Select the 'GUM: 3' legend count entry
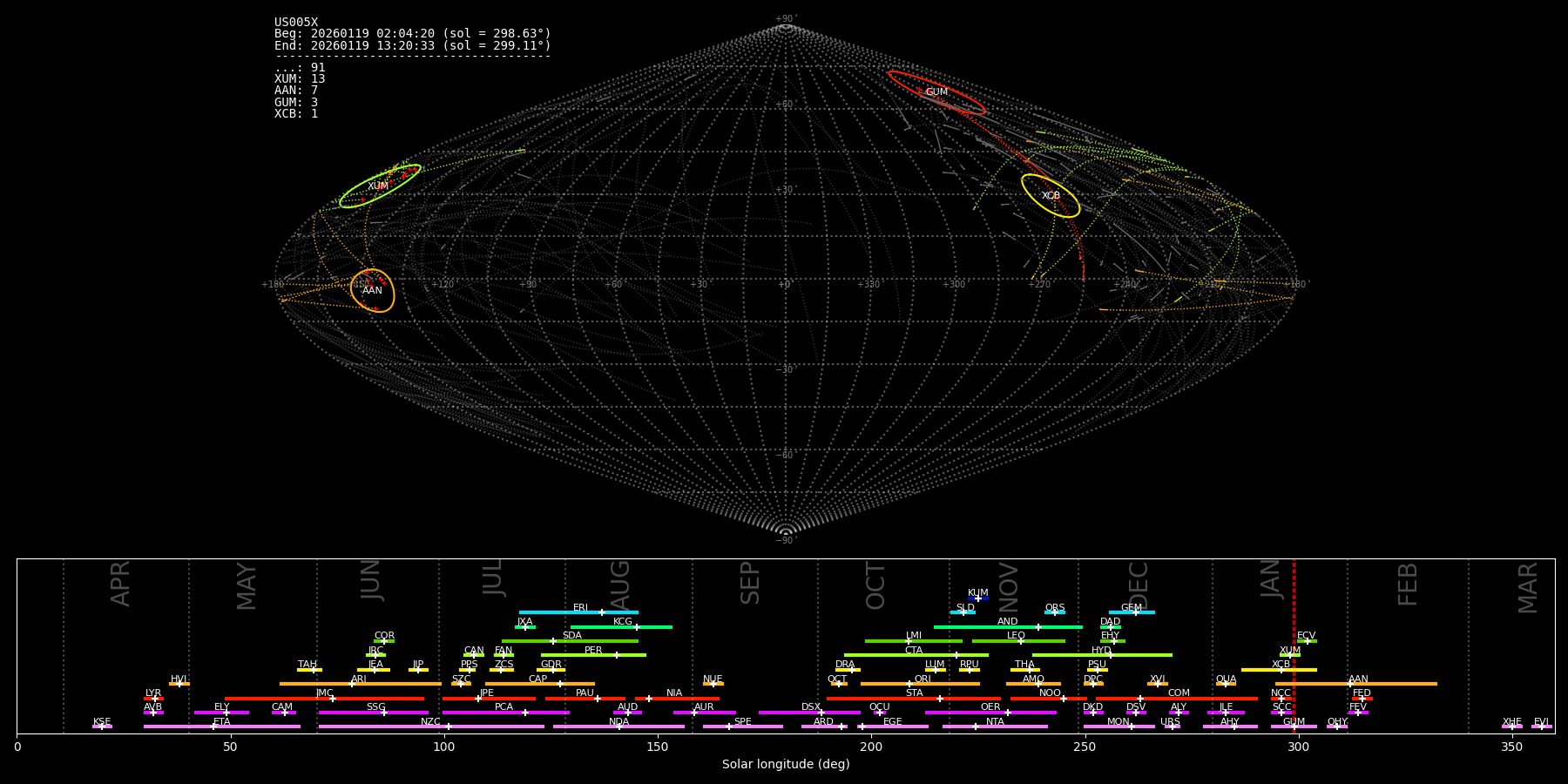 [x=296, y=103]
